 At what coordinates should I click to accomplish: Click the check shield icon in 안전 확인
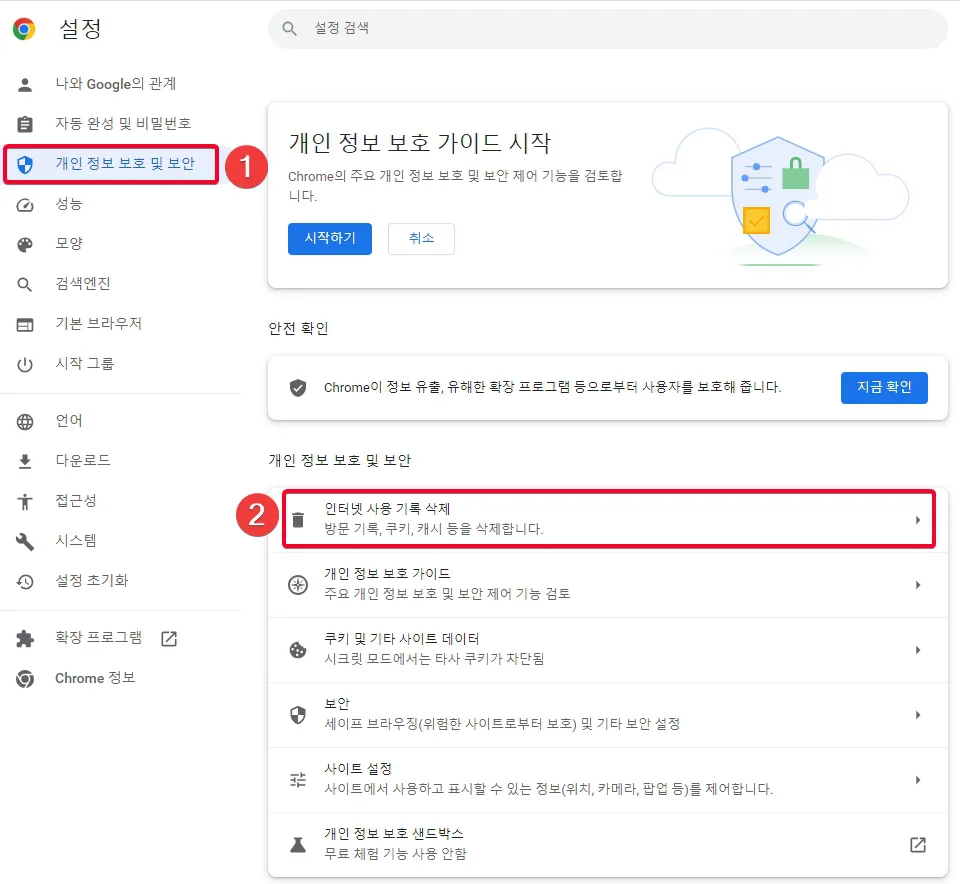(x=298, y=387)
